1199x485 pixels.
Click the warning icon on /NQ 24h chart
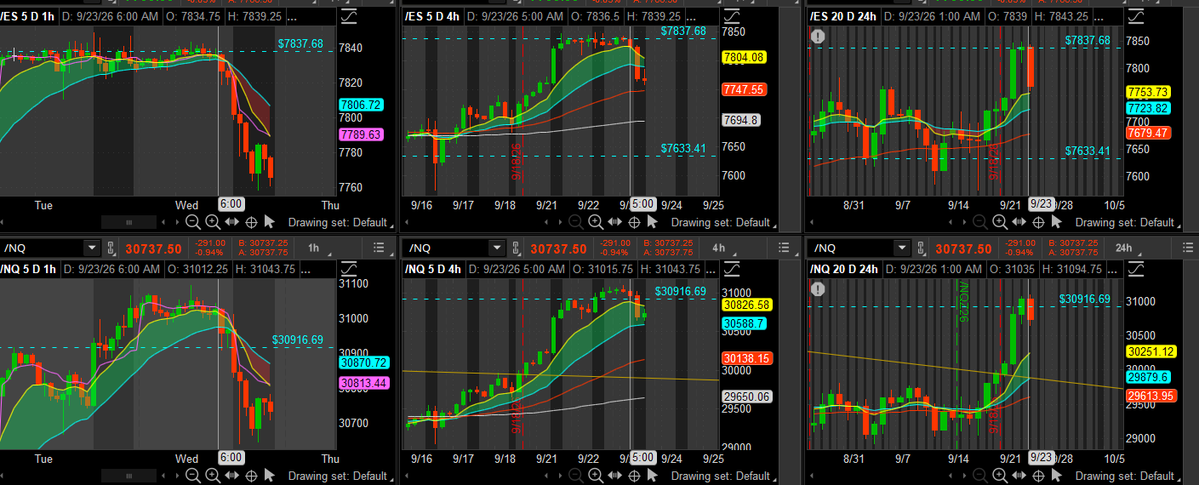click(818, 288)
